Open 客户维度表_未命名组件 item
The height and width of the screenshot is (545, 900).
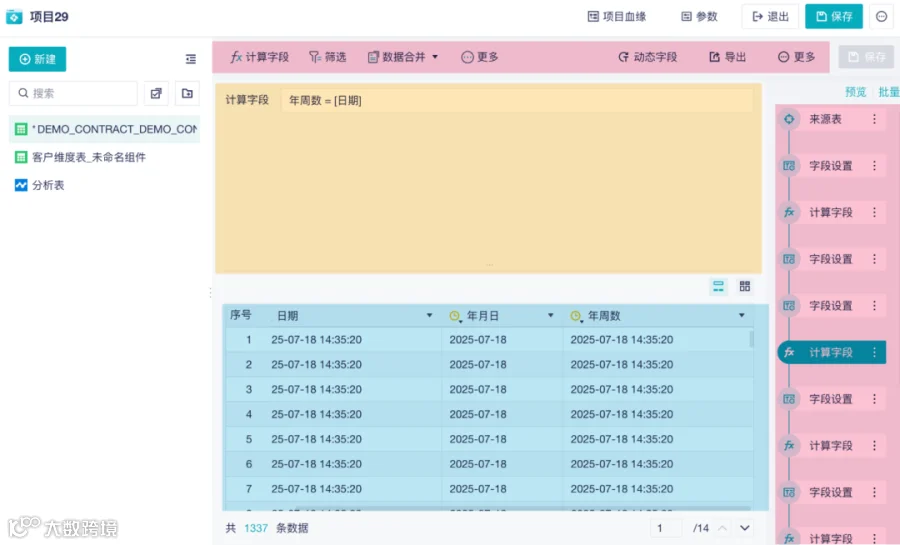(x=80, y=157)
